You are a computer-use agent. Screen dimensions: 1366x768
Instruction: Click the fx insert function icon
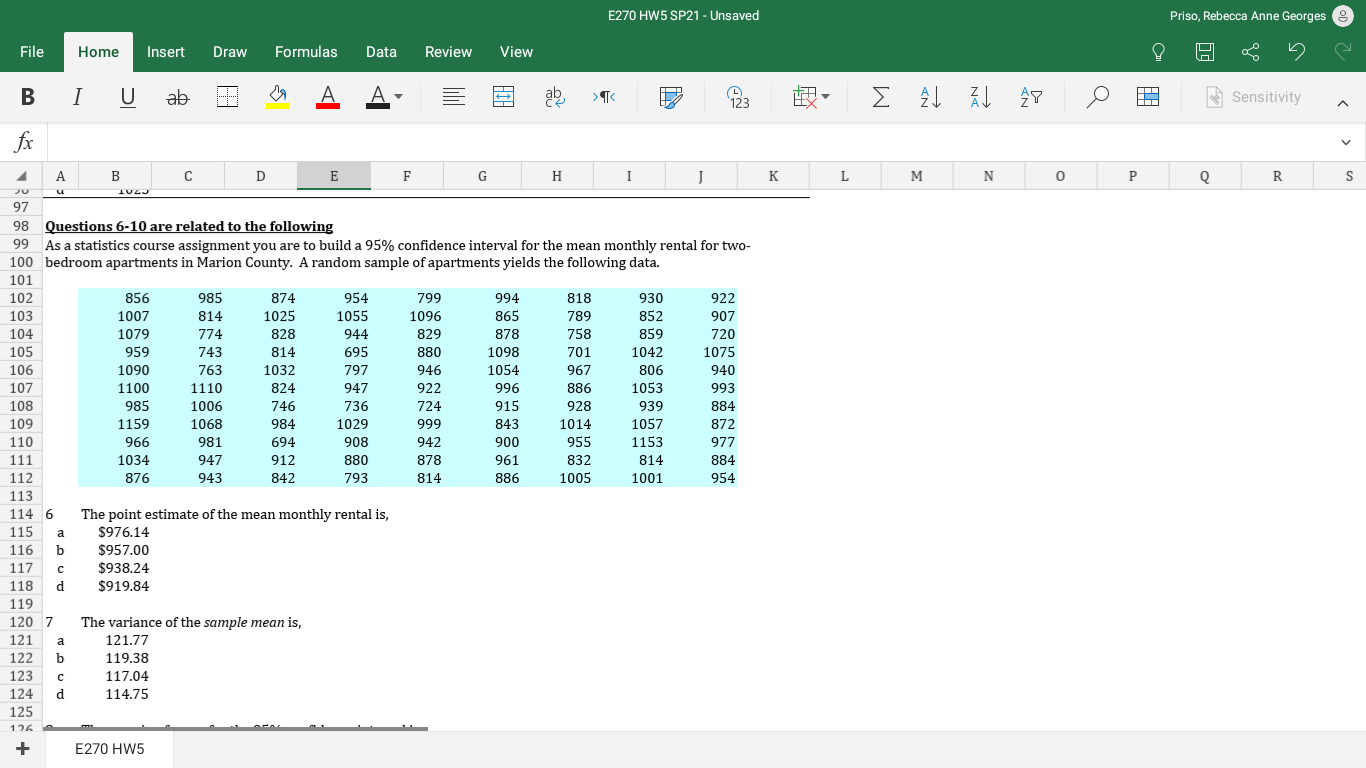pos(22,142)
